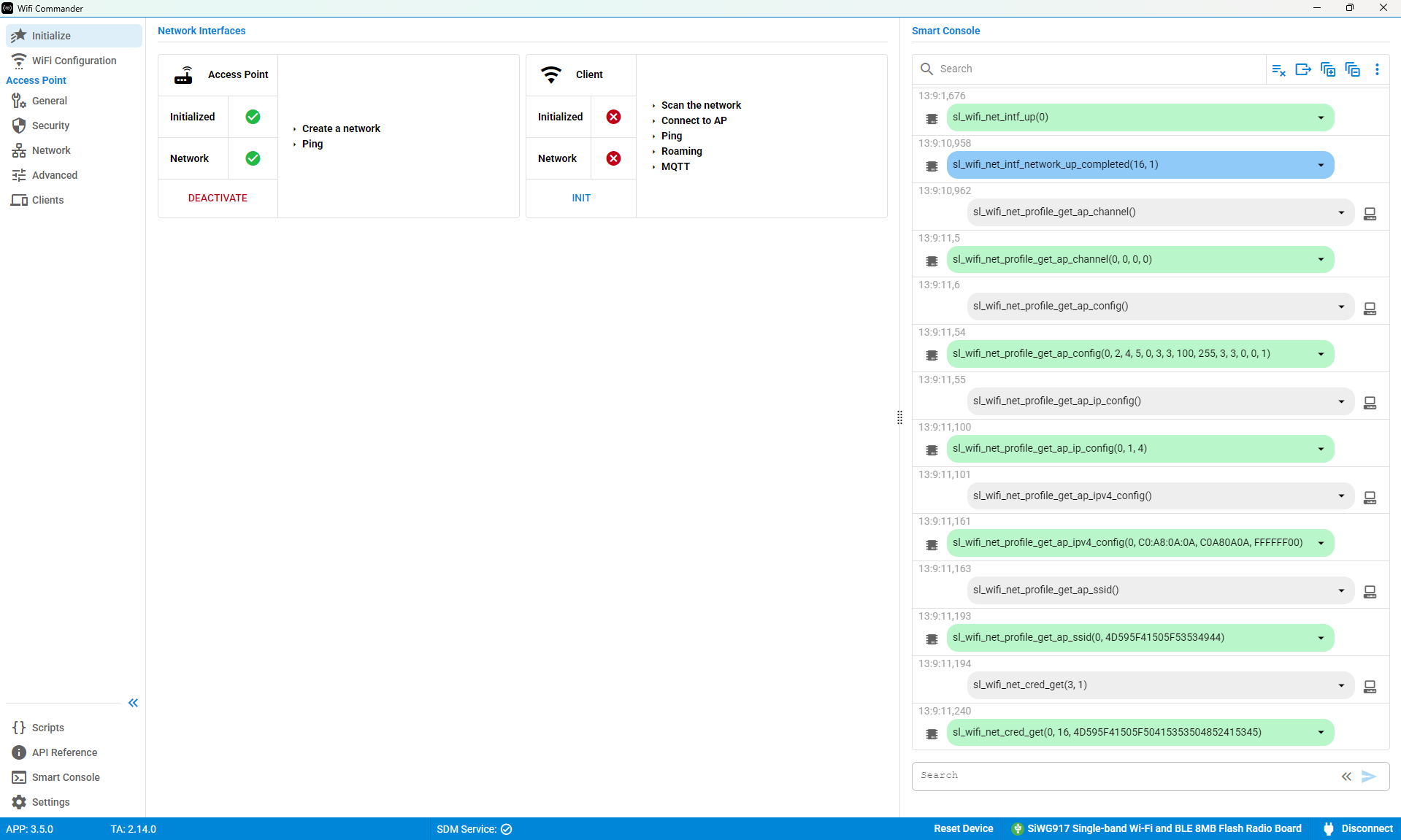
Task: Click SDM Service status check icon
Action: (507, 829)
